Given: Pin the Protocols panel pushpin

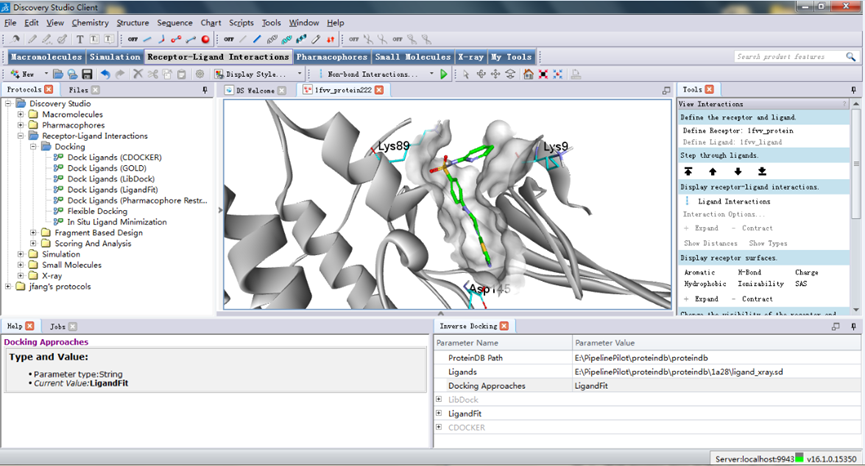Looking at the screenshot, I should [205, 90].
